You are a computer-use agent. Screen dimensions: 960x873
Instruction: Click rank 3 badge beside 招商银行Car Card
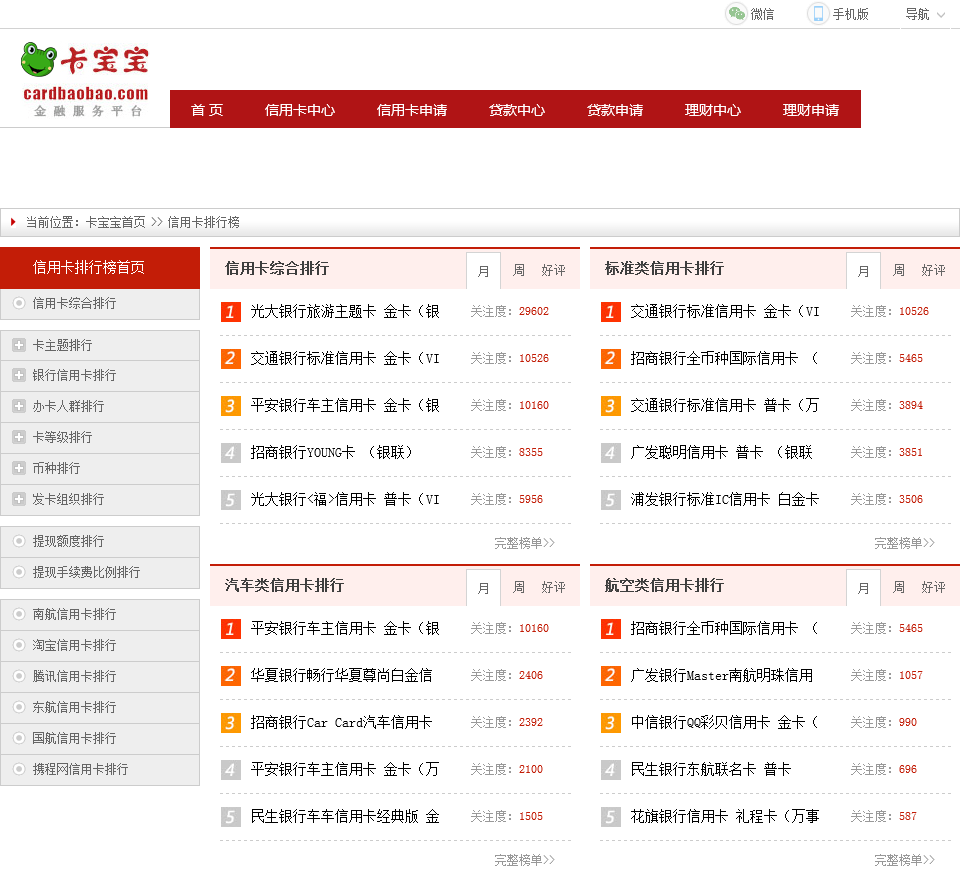[x=231, y=722]
